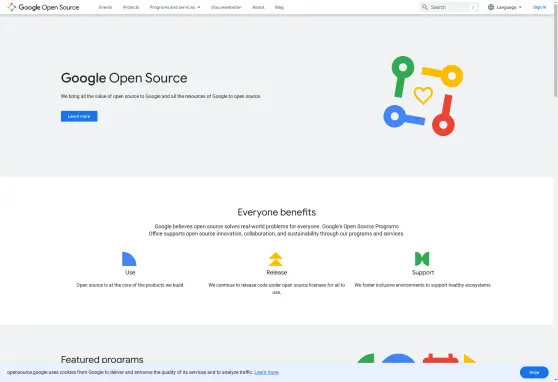The image size is (558, 382).
Task: Click the Learn more blue button
Action: [79, 116]
